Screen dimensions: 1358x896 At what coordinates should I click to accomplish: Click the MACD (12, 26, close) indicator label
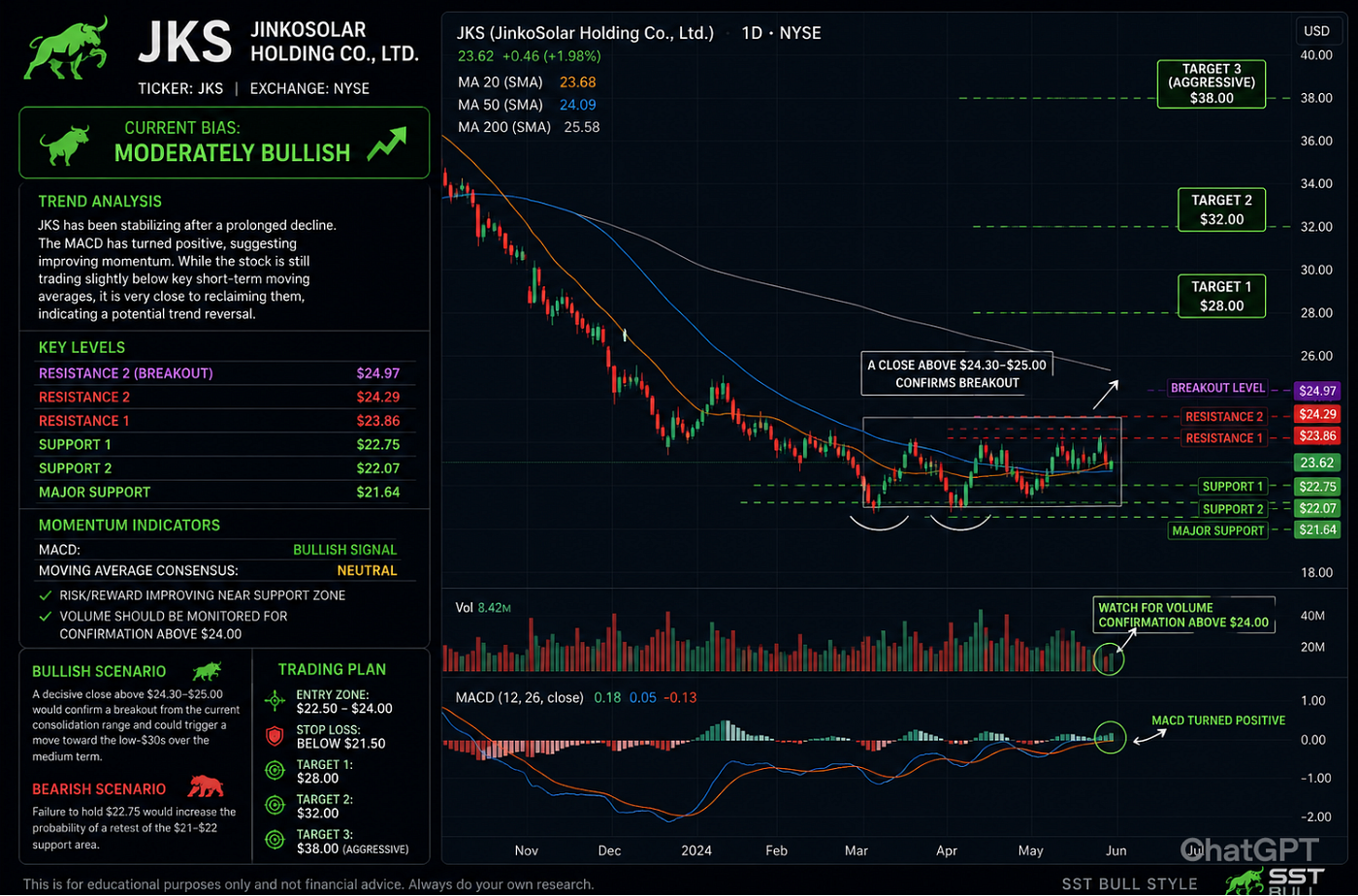[x=520, y=697]
